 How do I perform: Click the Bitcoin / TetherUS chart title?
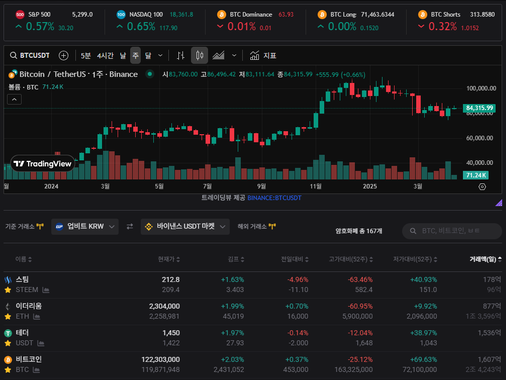(78, 74)
